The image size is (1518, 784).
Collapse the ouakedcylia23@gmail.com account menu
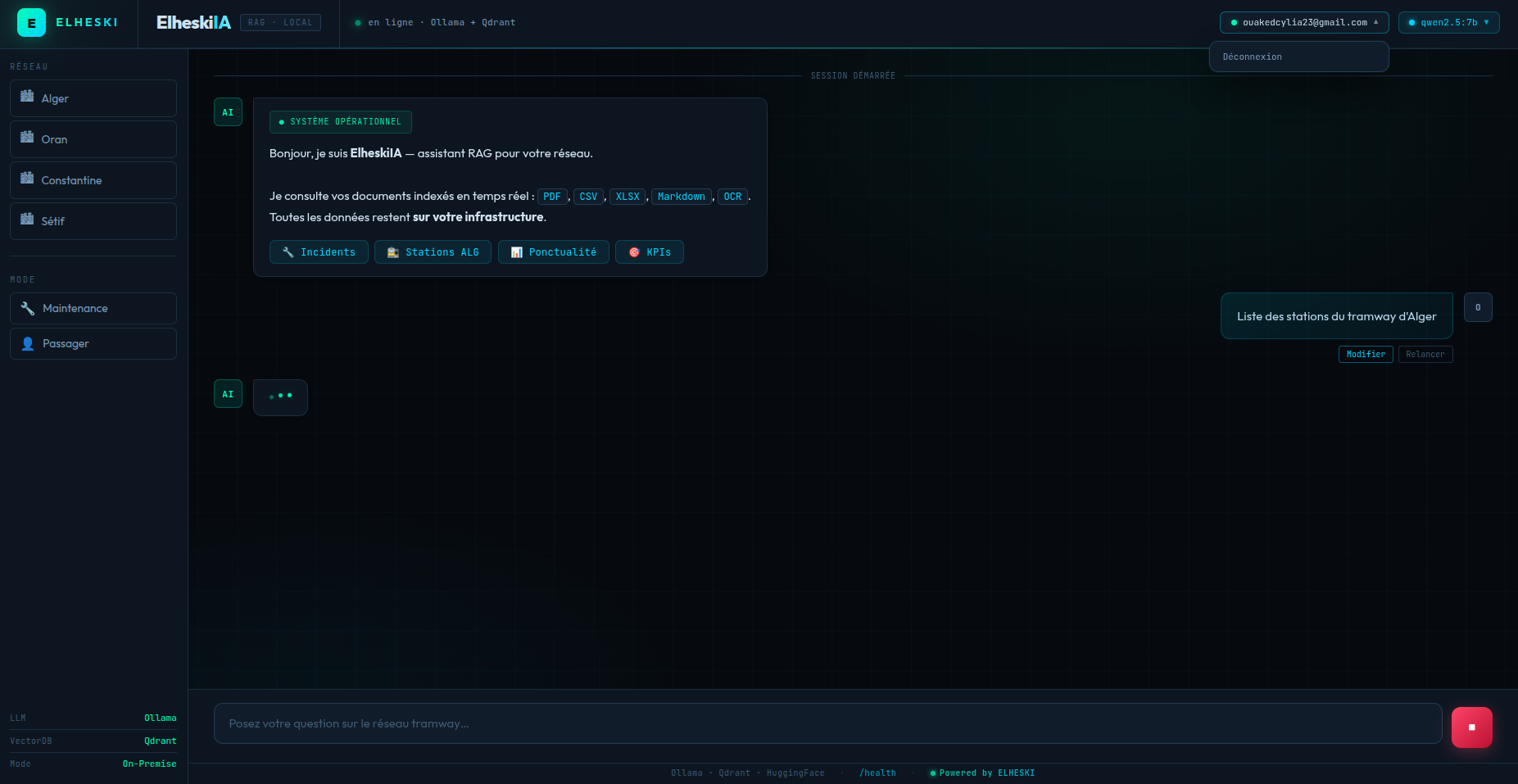click(1304, 22)
